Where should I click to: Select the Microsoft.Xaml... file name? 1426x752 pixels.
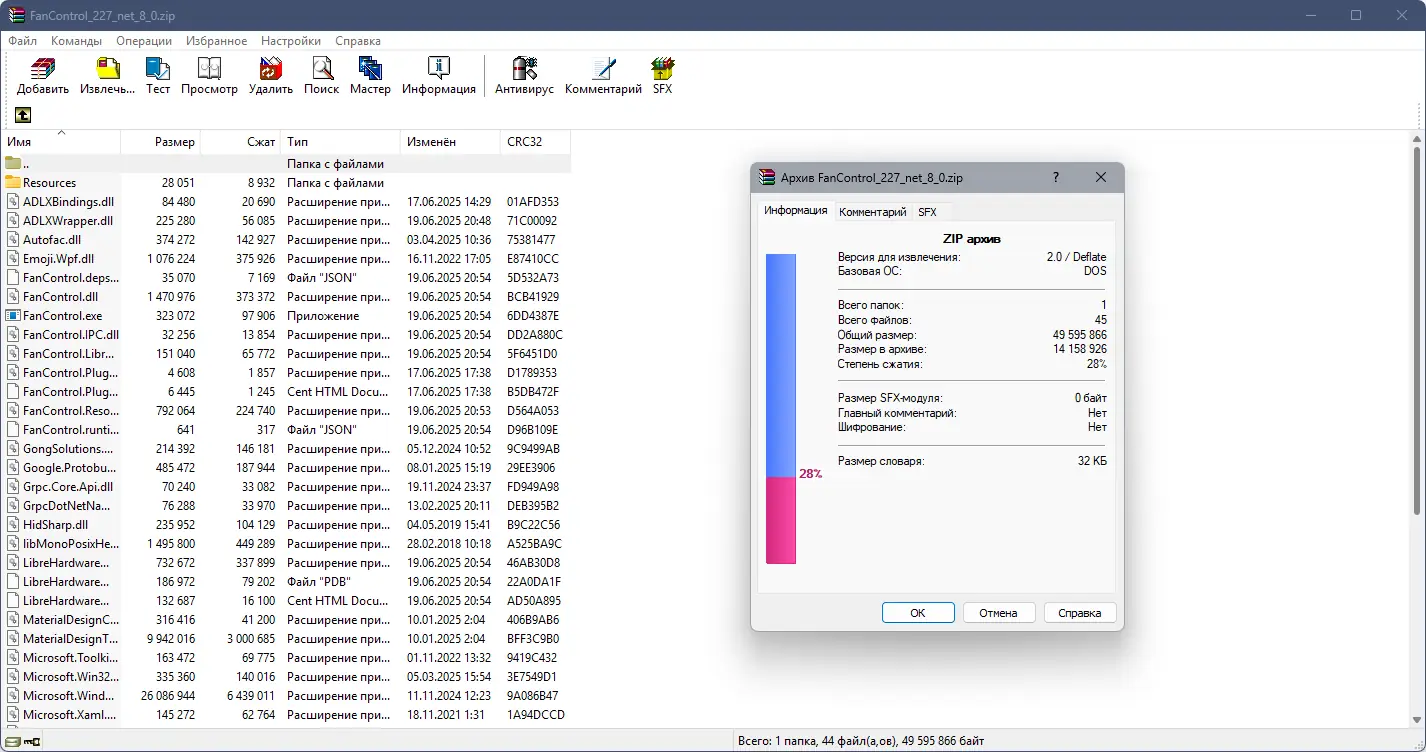pyautogui.click(x=70, y=715)
